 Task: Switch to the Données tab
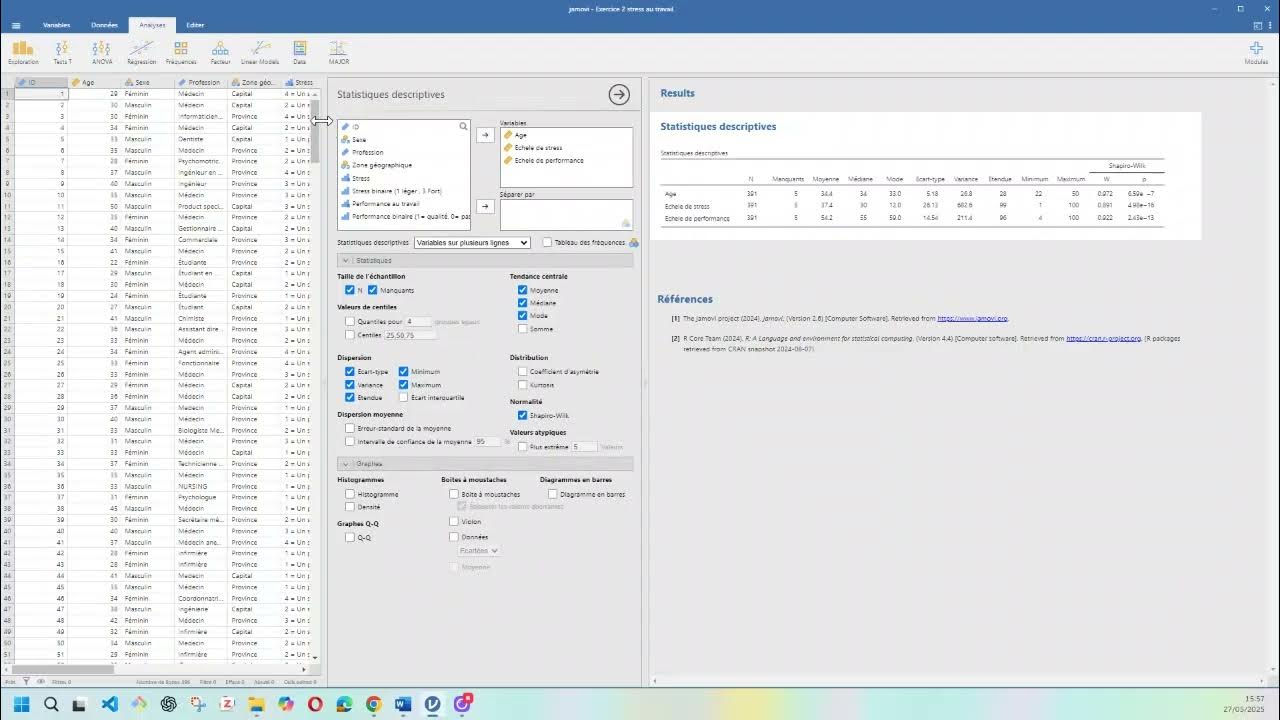click(104, 25)
